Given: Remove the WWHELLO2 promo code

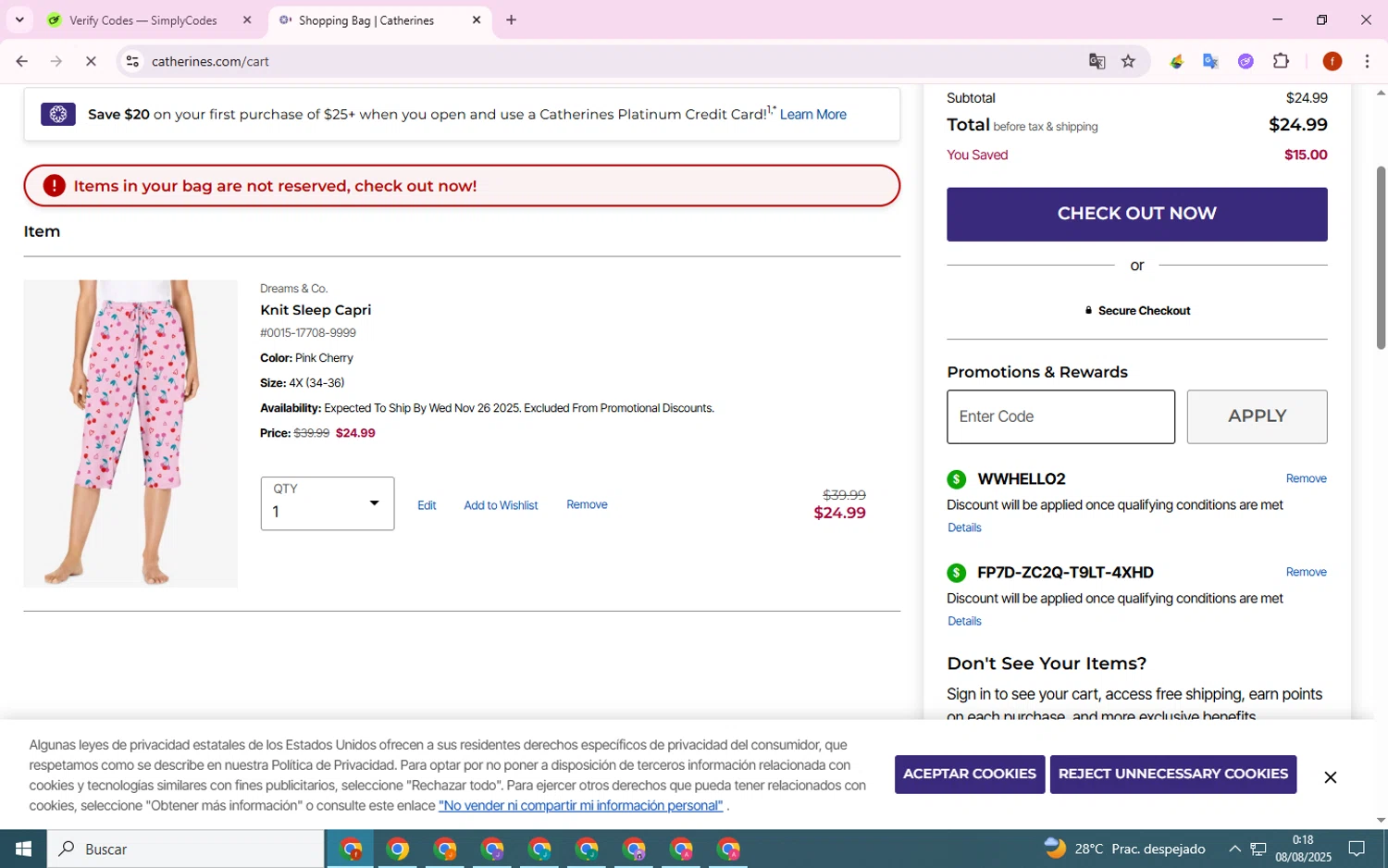Looking at the screenshot, I should tap(1306, 478).
